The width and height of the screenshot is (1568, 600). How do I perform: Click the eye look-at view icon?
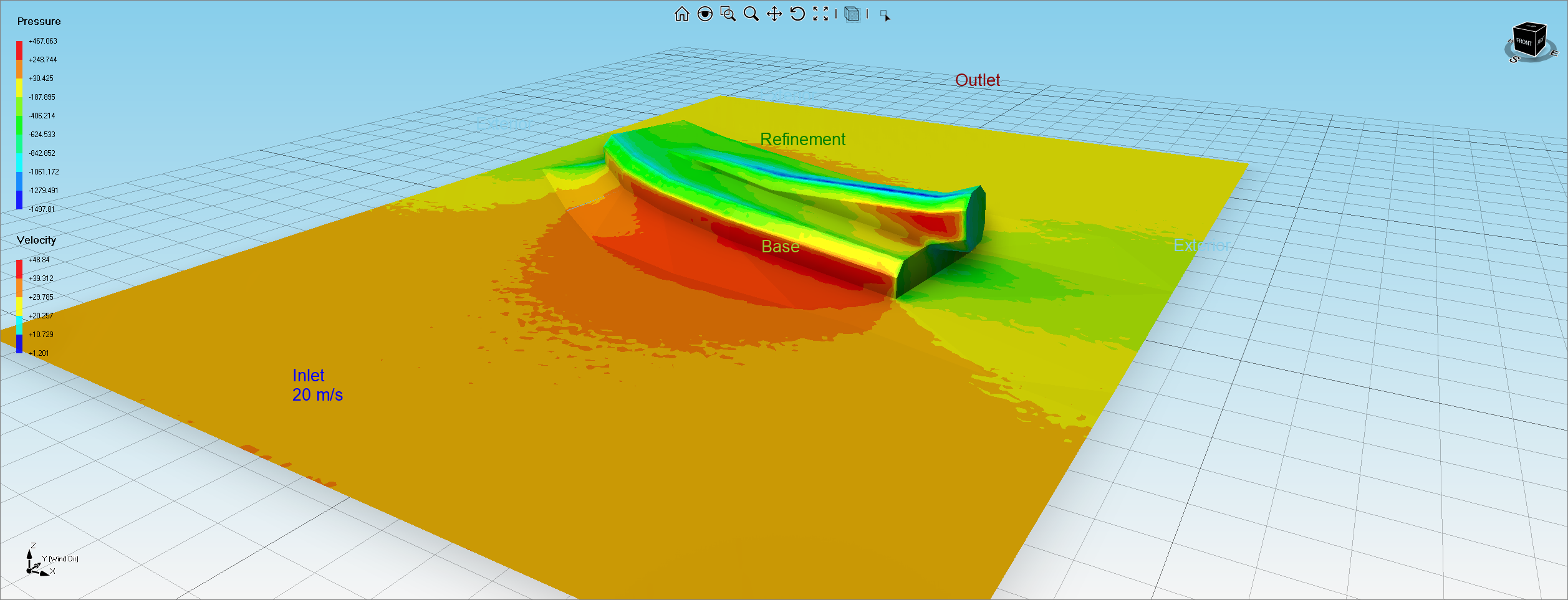[x=705, y=14]
